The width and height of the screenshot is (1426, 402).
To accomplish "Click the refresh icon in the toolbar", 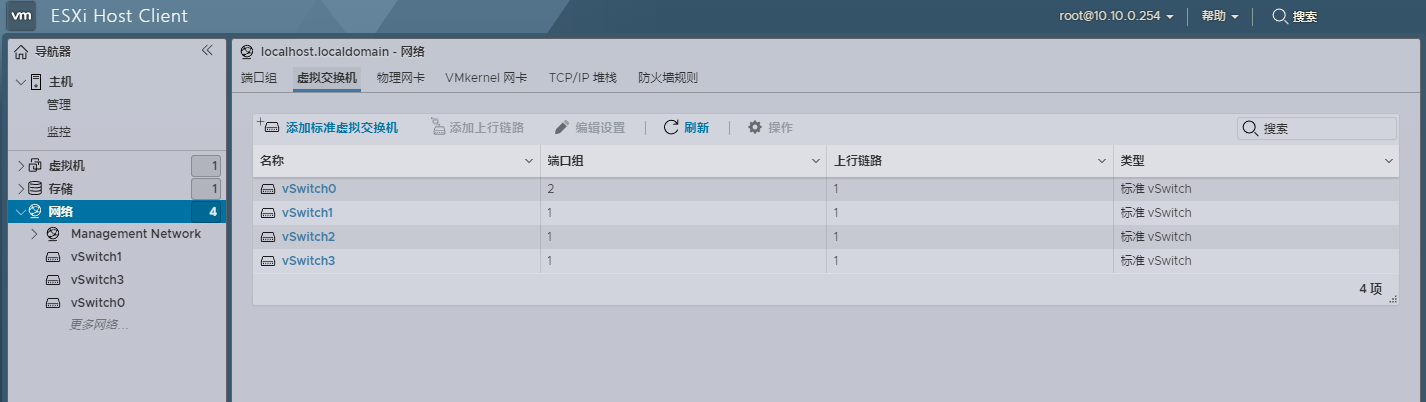I will pos(672,127).
